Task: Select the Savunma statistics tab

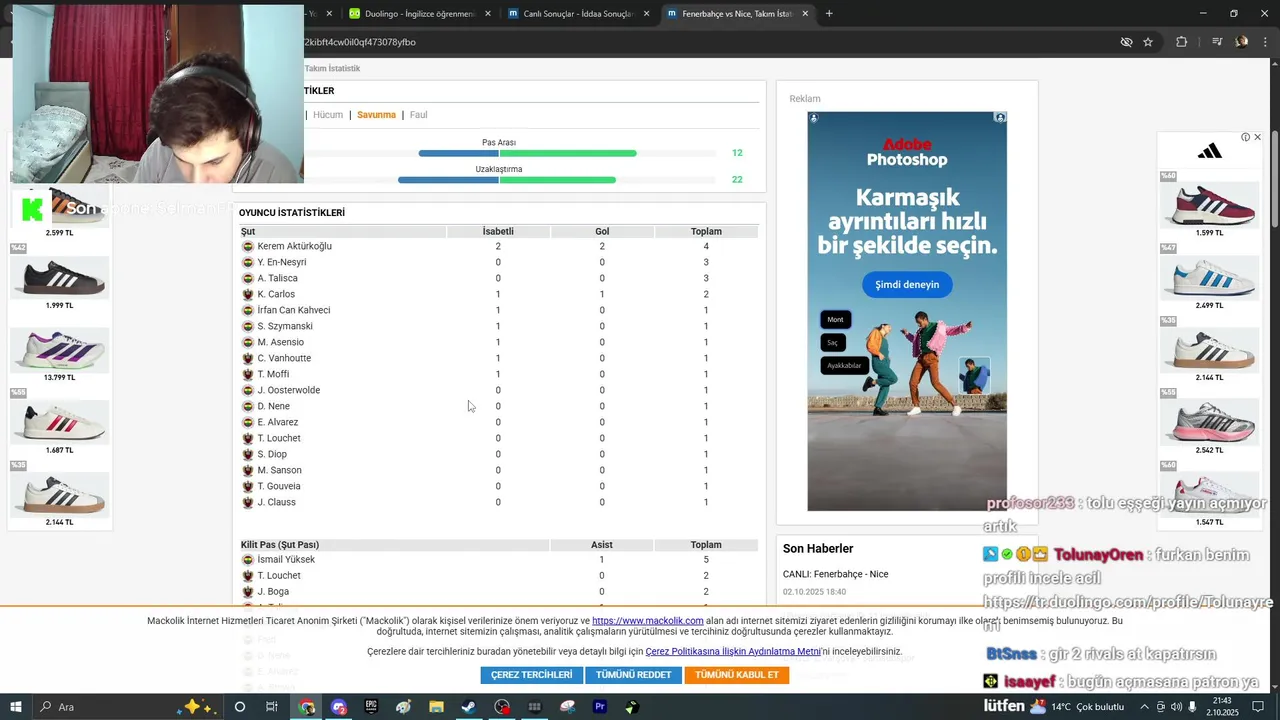Action: (x=376, y=115)
